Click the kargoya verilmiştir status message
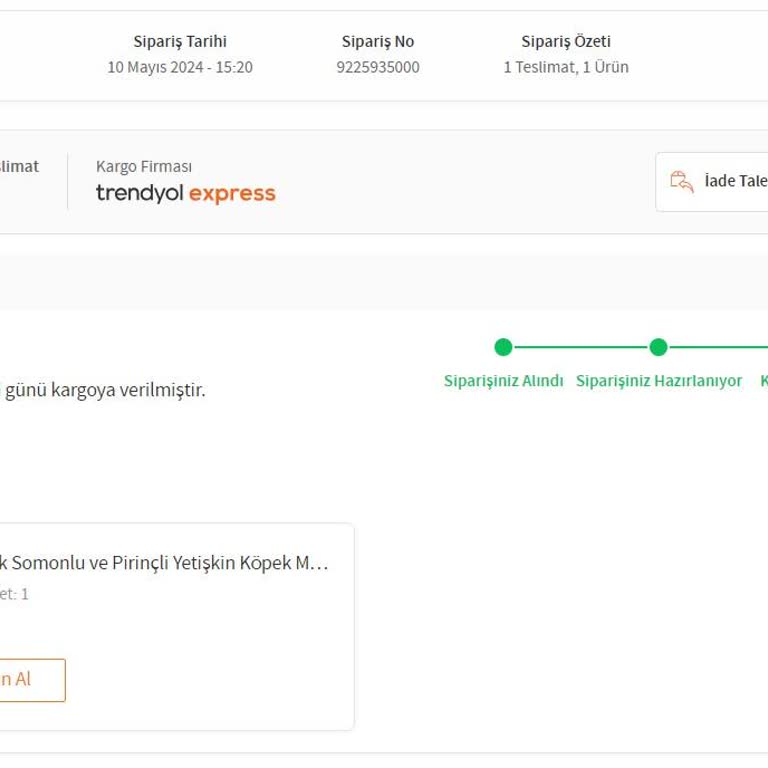768x768 pixels. (x=102, y=390)
